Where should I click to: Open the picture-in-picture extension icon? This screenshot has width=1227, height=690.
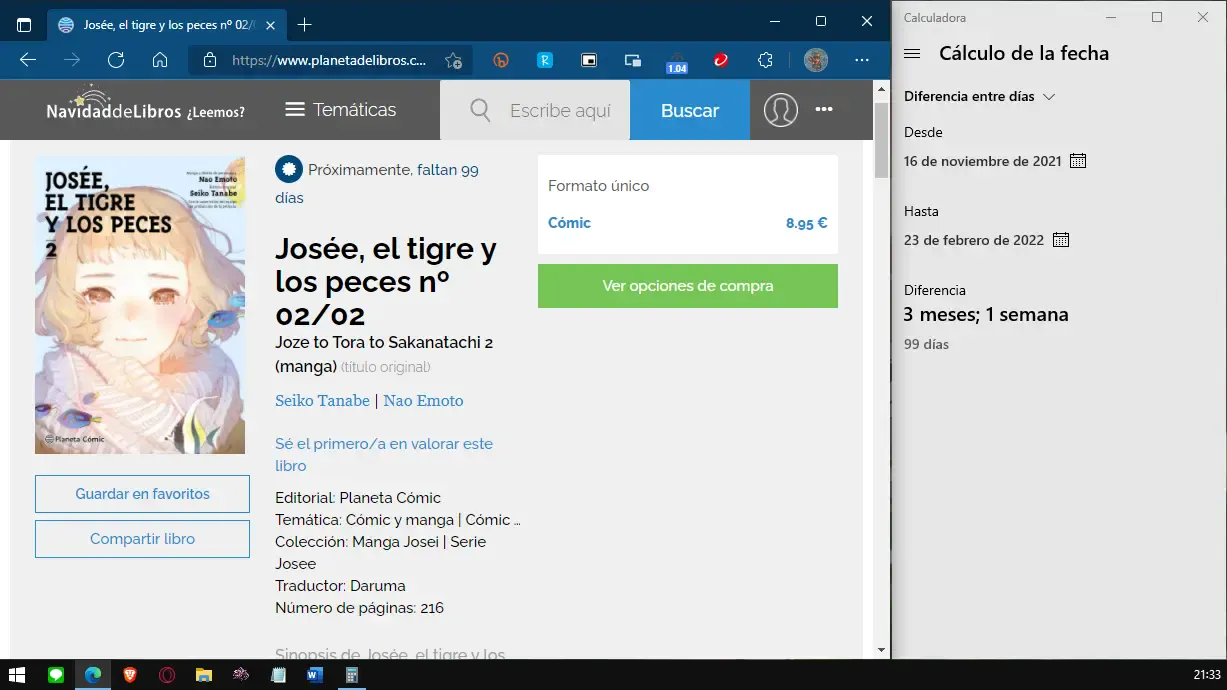[x=588, y=60]
